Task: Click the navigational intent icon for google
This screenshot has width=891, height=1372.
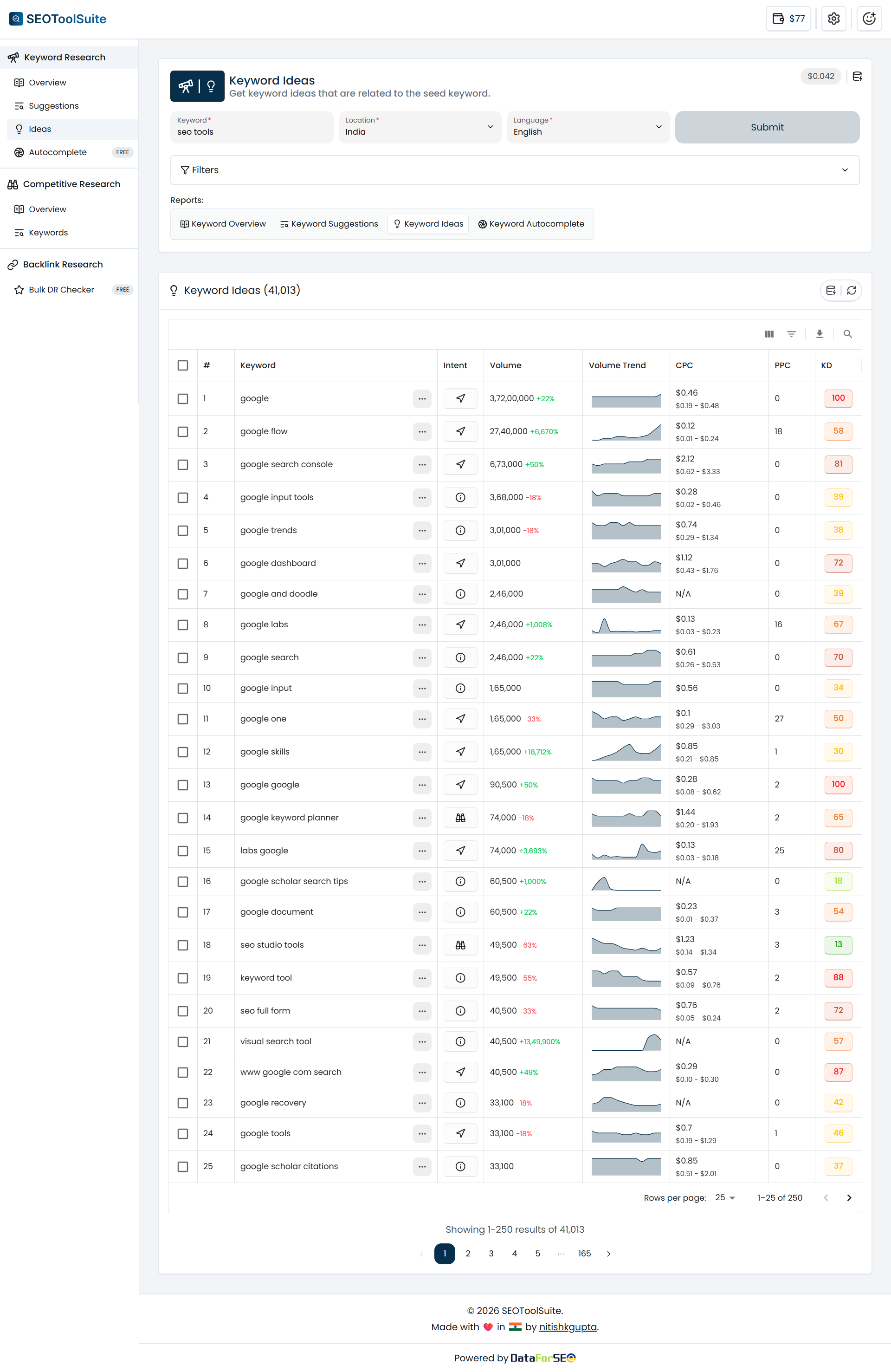Action: click(460, 398)
